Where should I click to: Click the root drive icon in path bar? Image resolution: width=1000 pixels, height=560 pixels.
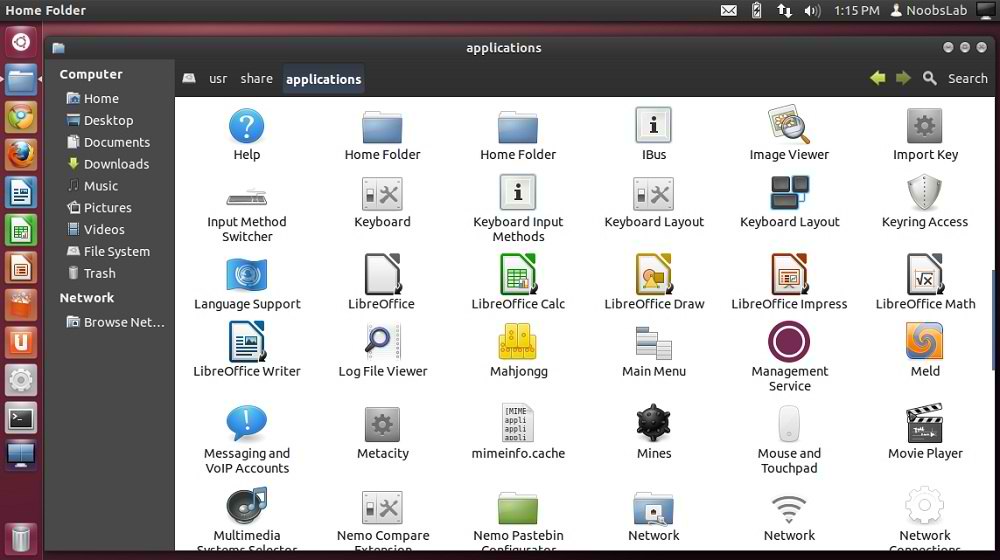[x=189, y=78]
